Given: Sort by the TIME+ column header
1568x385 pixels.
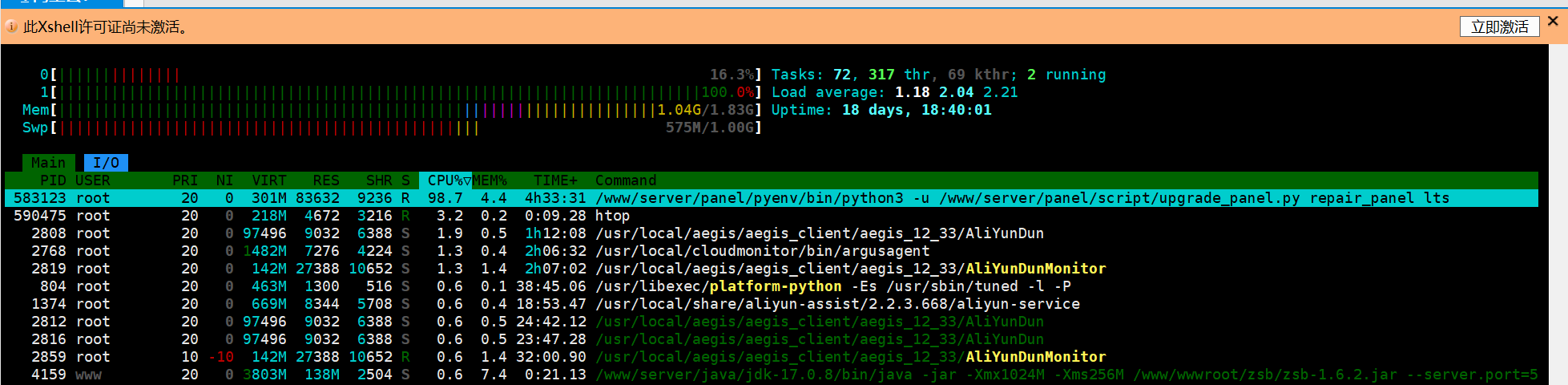Looking at the screenshot, I should click(x=555, y=180).
